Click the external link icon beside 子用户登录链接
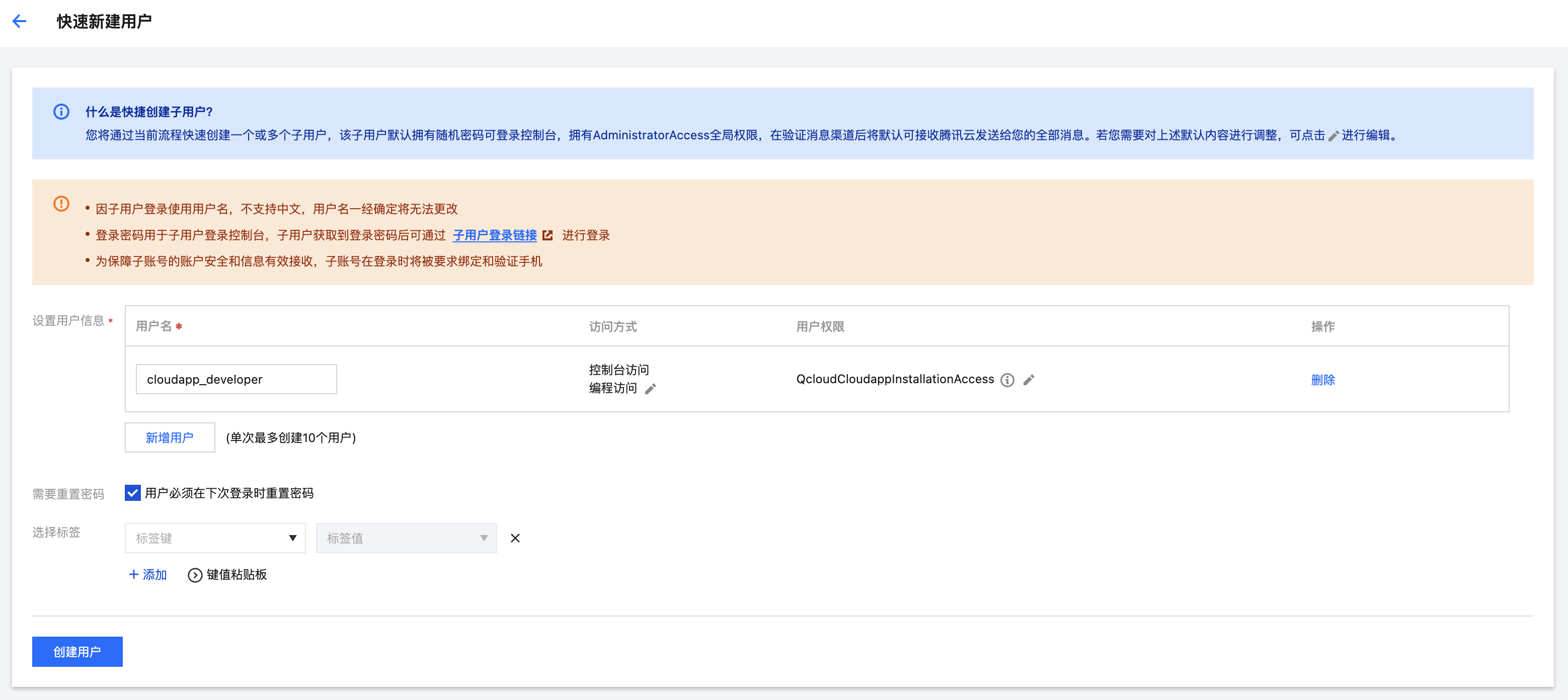Image resolution: width=1568 pixels, height=700 pixels. click(x=547, y=235)
